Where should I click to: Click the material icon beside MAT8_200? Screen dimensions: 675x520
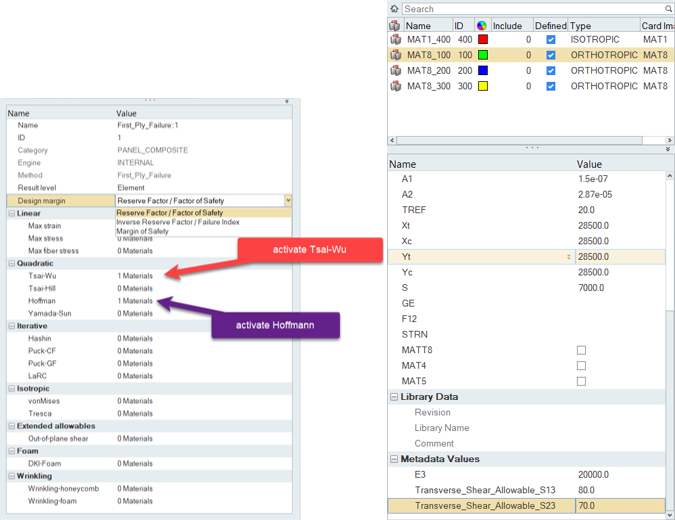(x=395, y=71)
